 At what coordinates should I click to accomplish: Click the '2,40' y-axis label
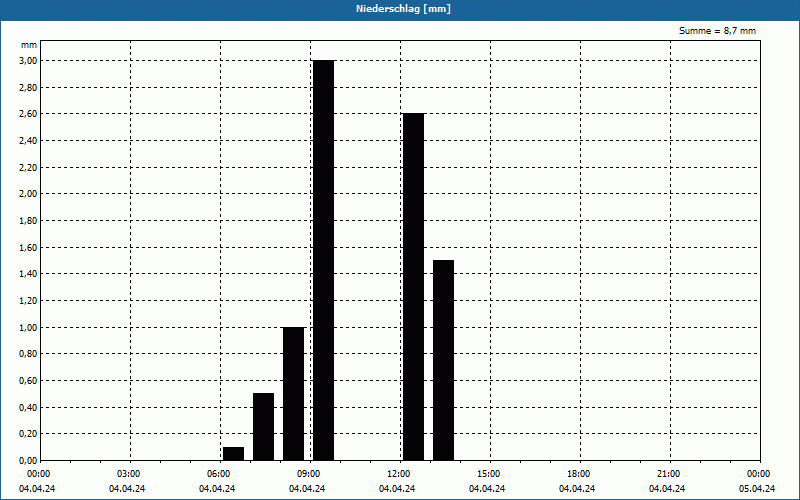tap(28, 140)
